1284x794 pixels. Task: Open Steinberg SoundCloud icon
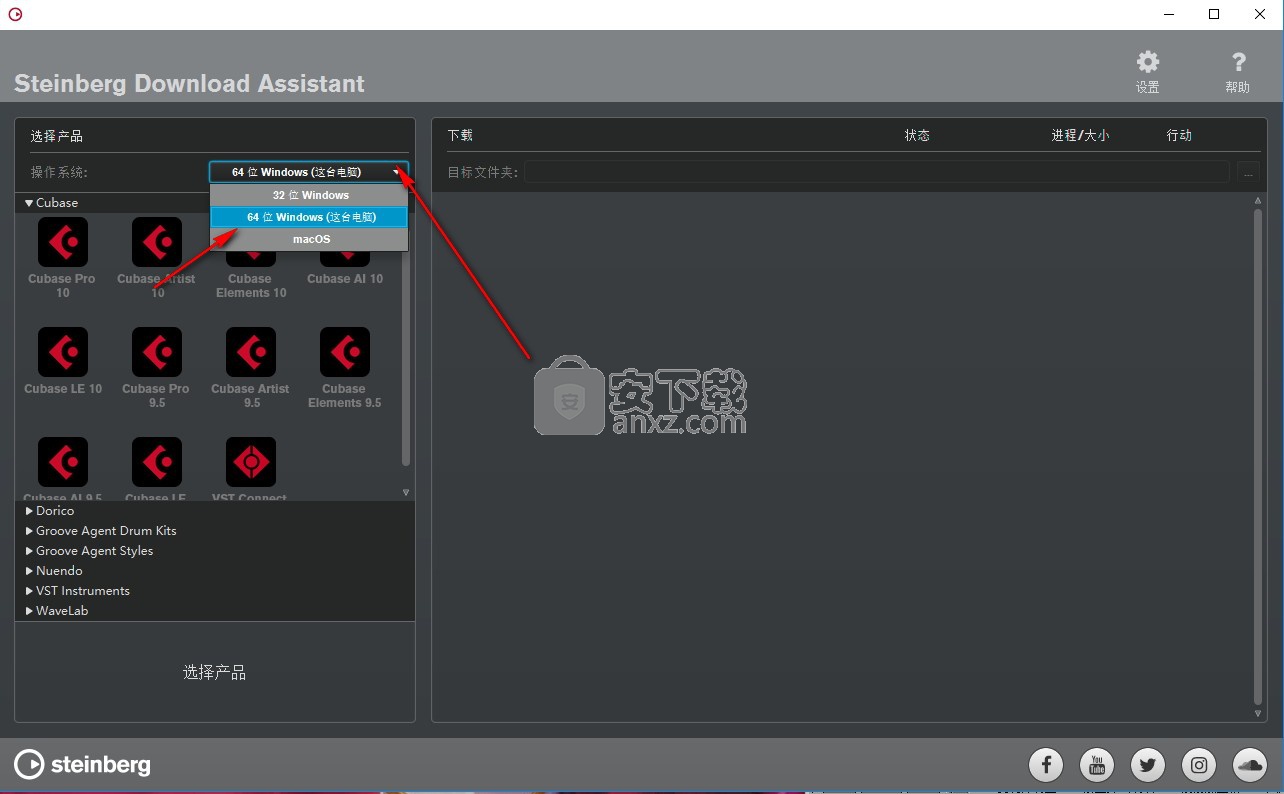1250,766
